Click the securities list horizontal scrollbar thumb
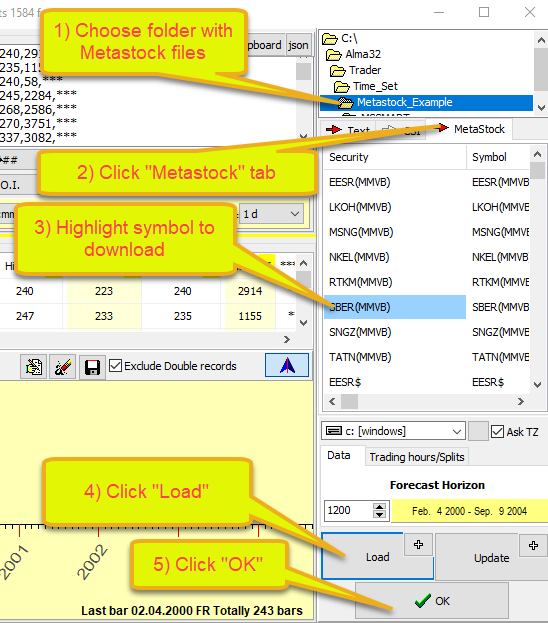 tap(349, 402)
